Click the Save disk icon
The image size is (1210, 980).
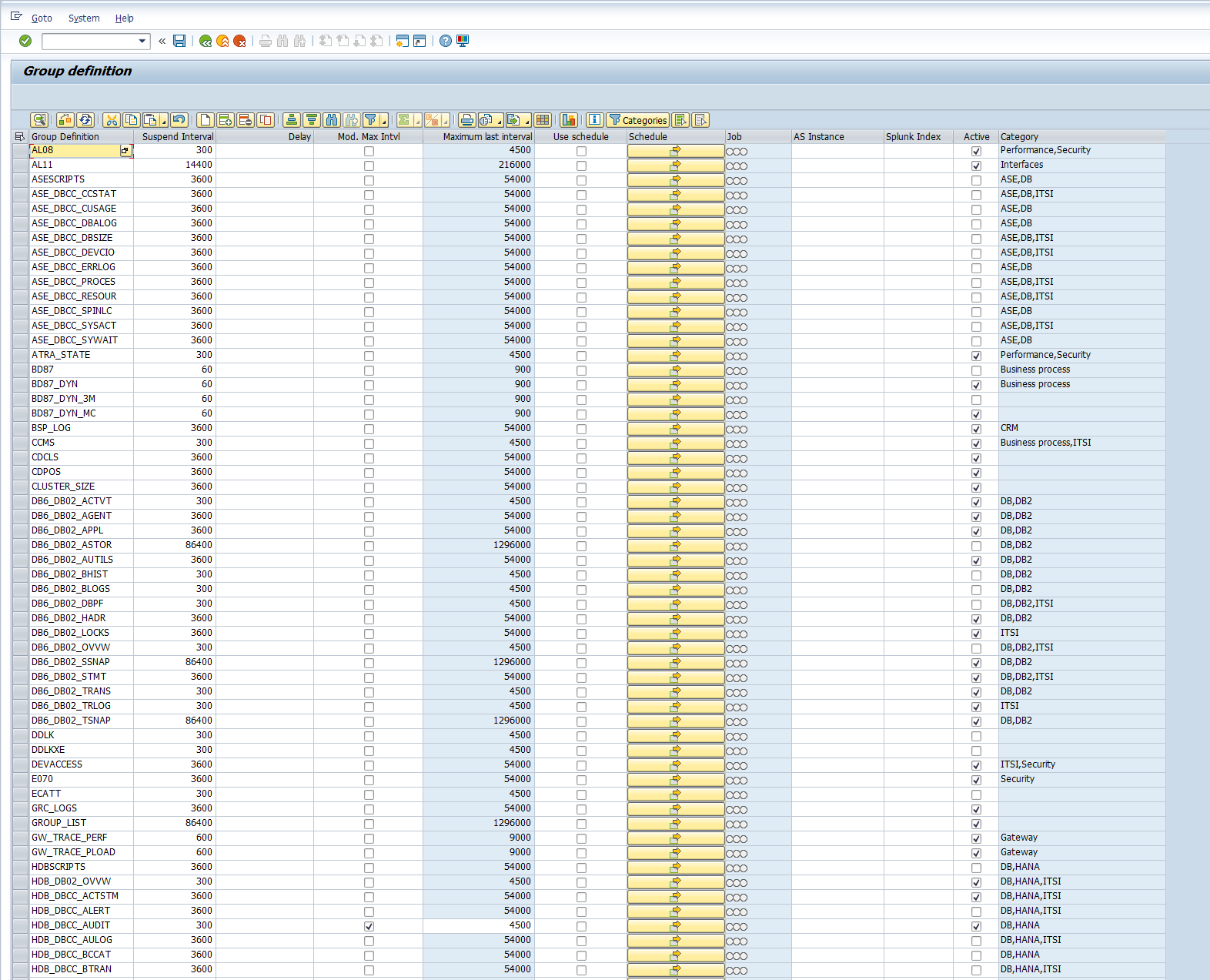pyautogui.click(x=179, y=41)
